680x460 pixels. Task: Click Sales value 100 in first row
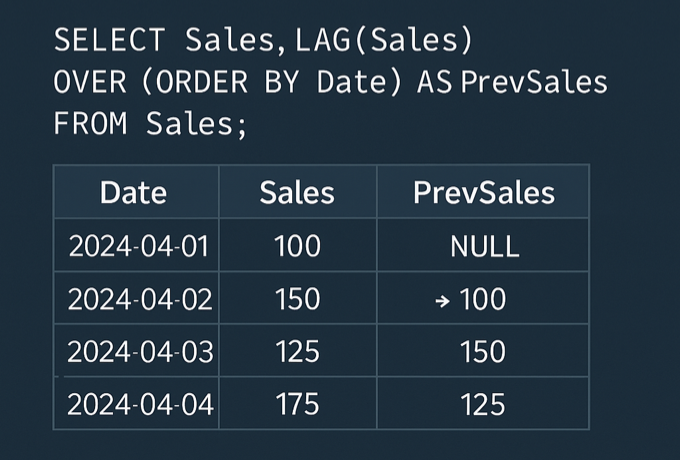tap(298, 246)
